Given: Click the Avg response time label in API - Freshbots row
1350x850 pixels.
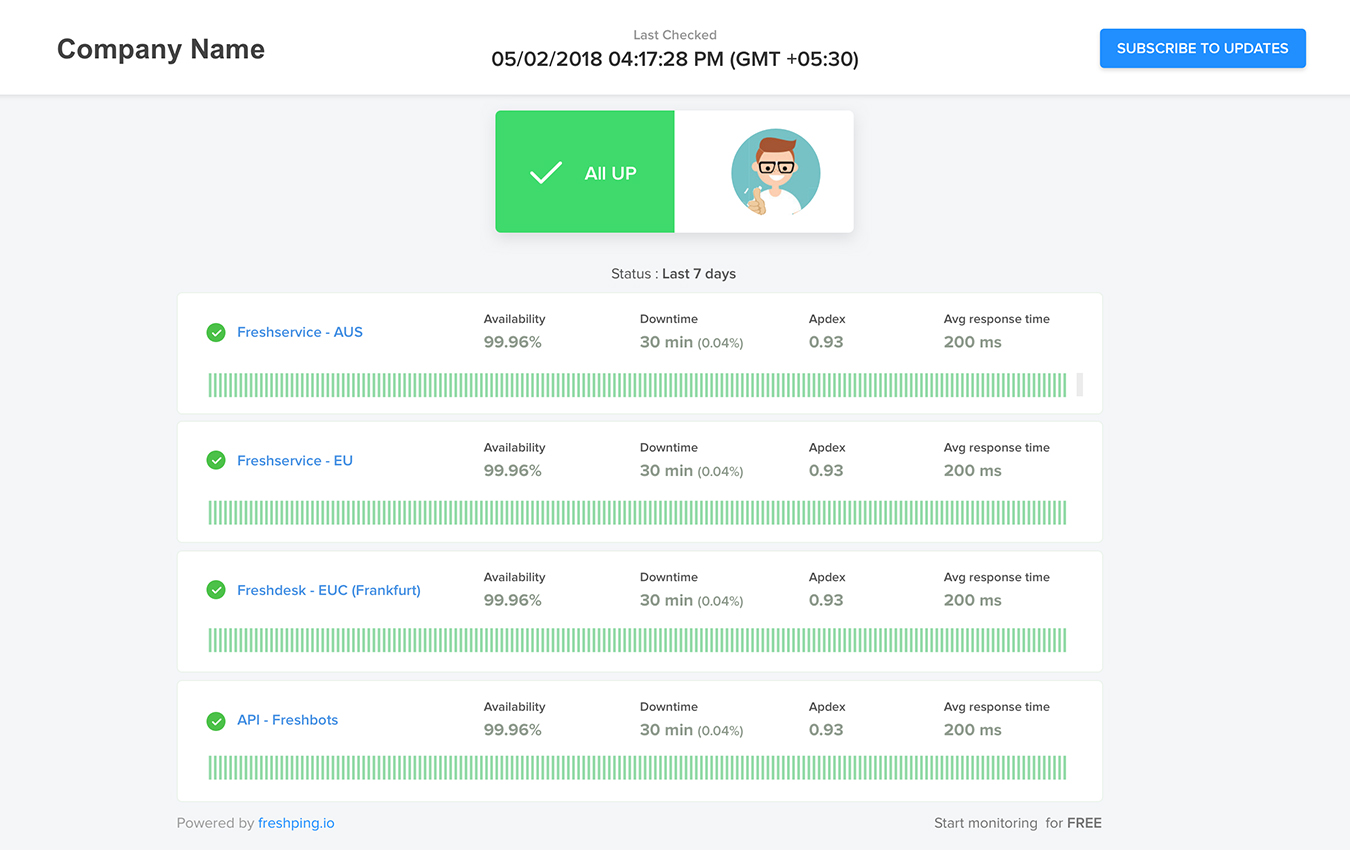Looking at the screenshot, I should click(997, 706).
